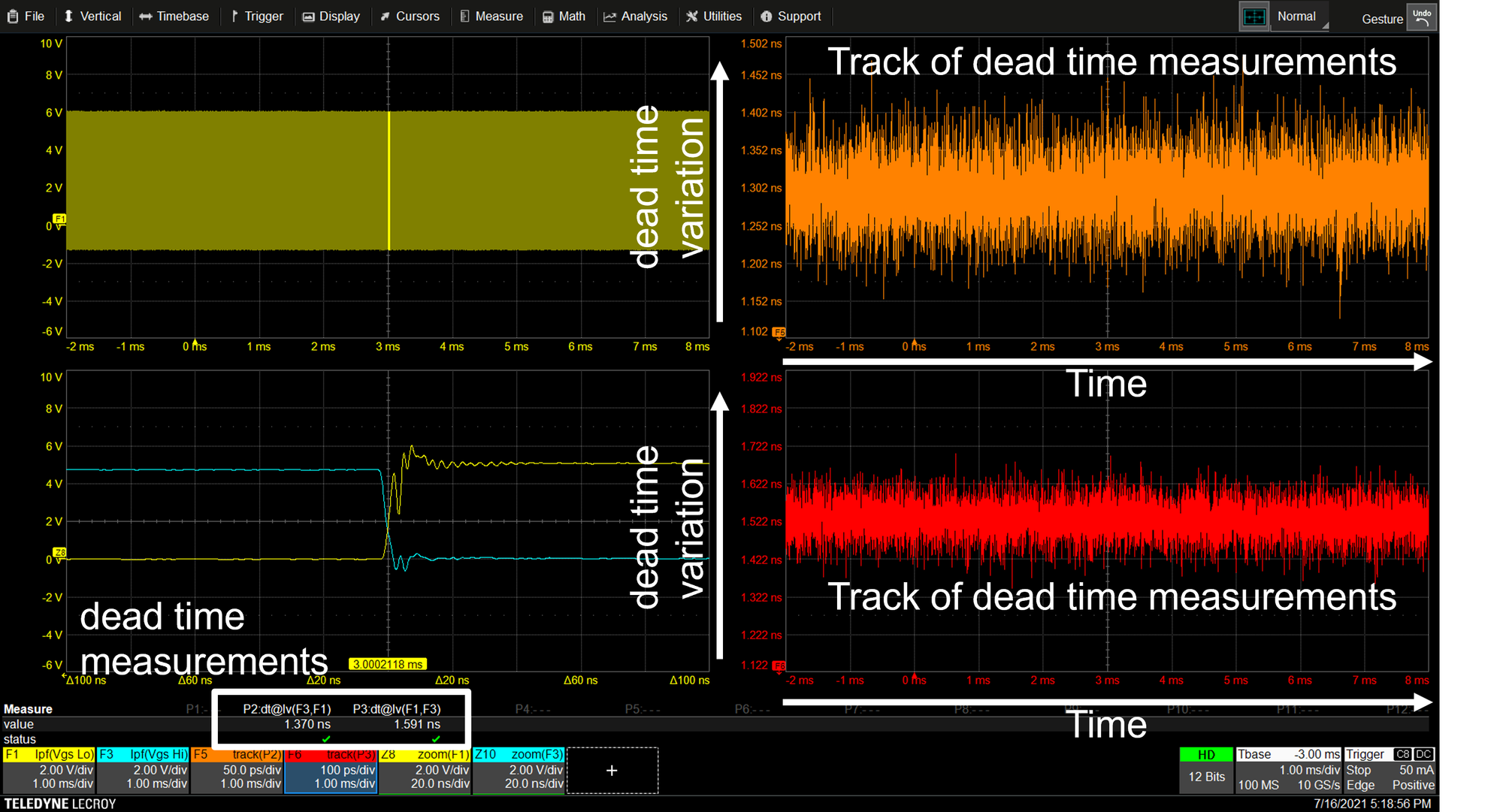
Task: Select the F6 track(P3) descriptor box
Action: tap(331, 770)
